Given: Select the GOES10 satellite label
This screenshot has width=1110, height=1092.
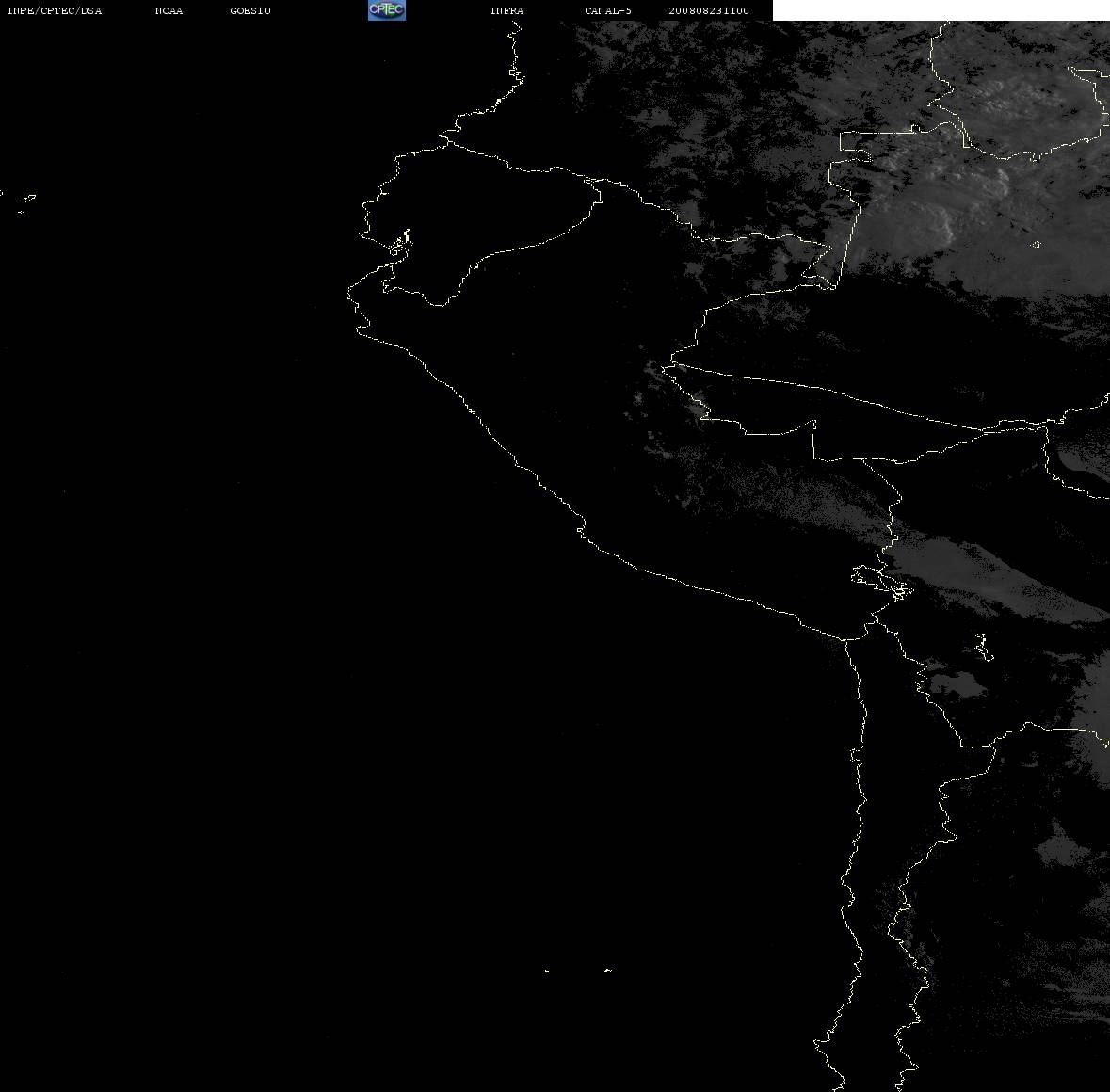Looking at the screenshot, I should click(x=250, y=10).
